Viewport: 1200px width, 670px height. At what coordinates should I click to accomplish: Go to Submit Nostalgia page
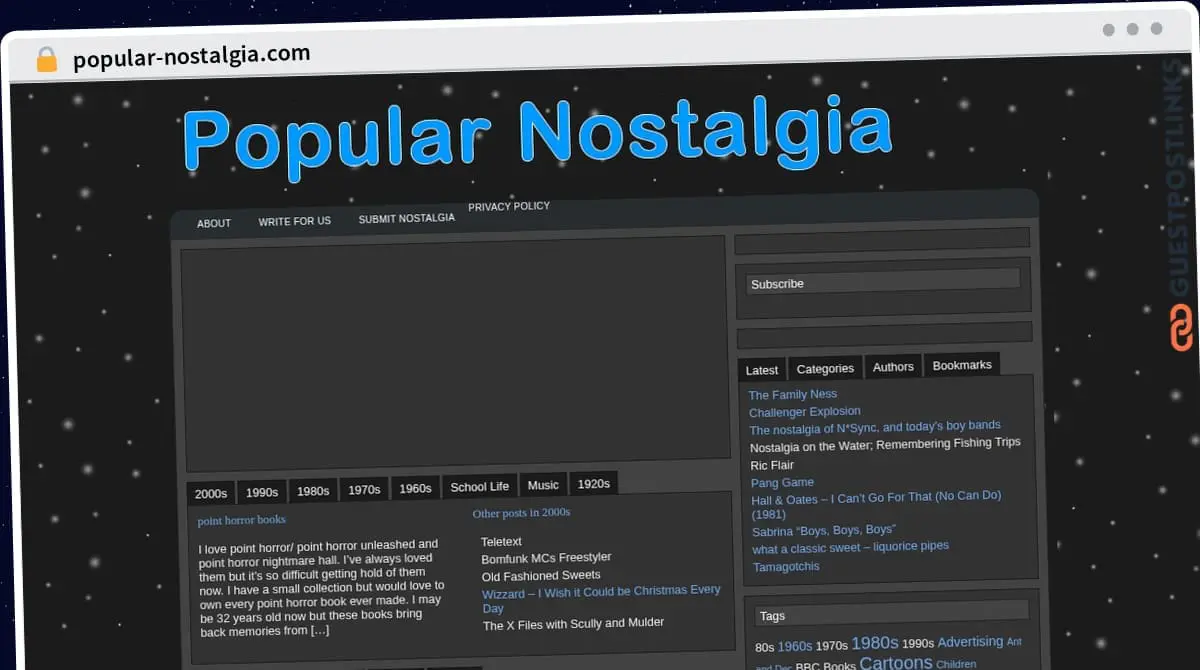(406, 218)
